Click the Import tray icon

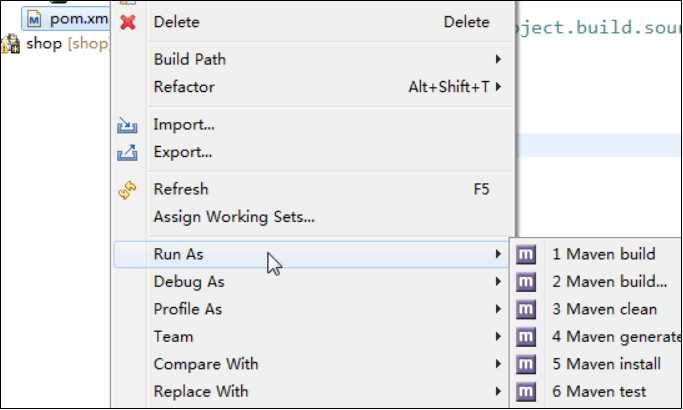pyautogui.click(x=127, y=125)
